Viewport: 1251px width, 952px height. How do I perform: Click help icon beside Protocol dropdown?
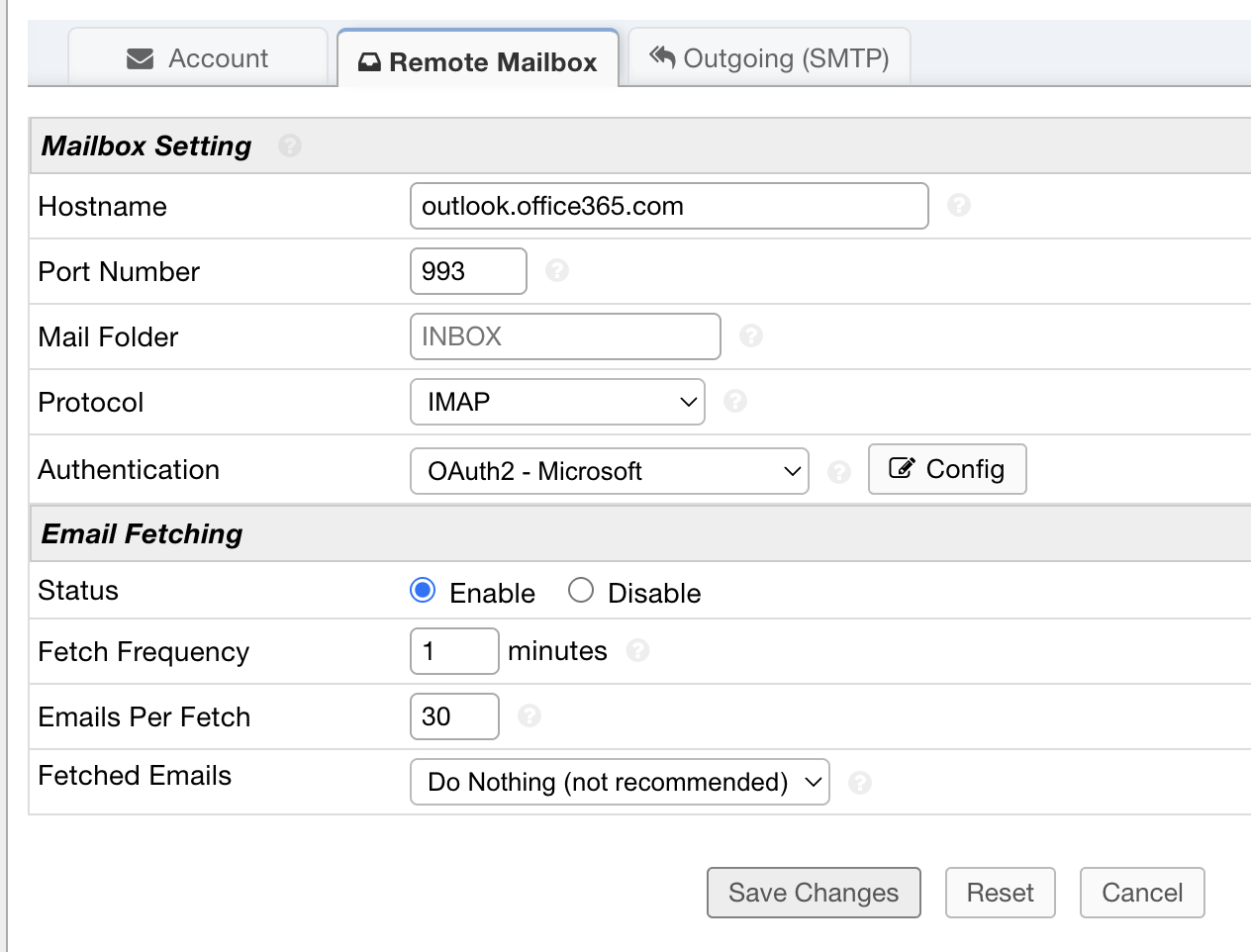pyautogui.click(x=735, y=402)
